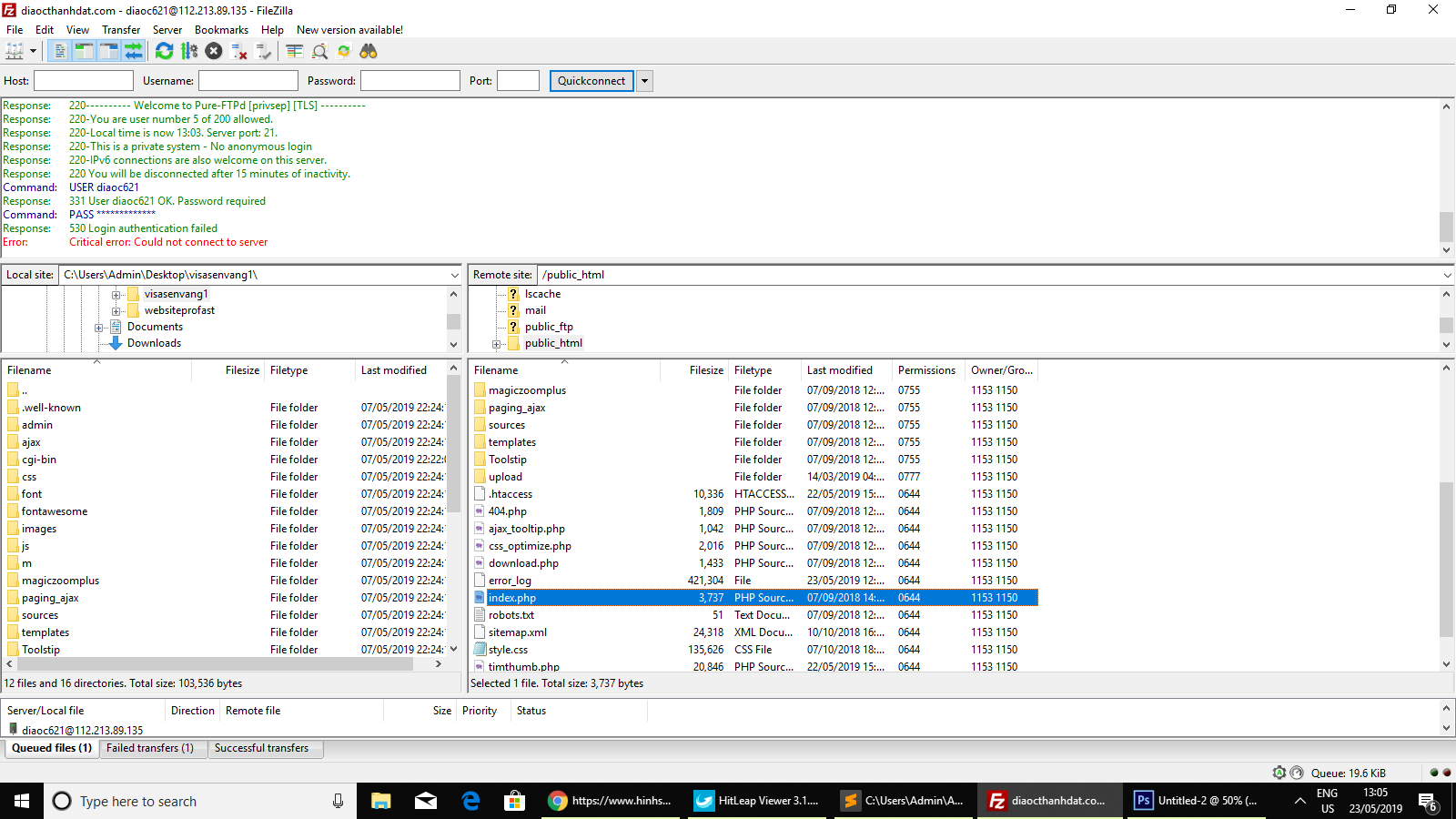Open the Server menu

pos(167,30)
